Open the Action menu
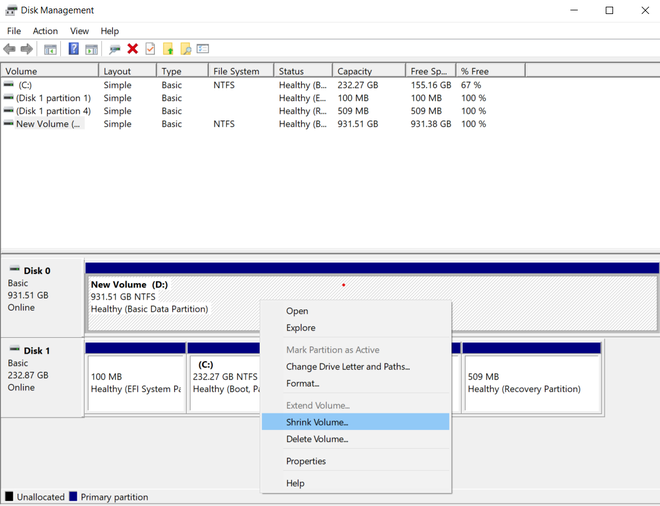 click(45, 31)
